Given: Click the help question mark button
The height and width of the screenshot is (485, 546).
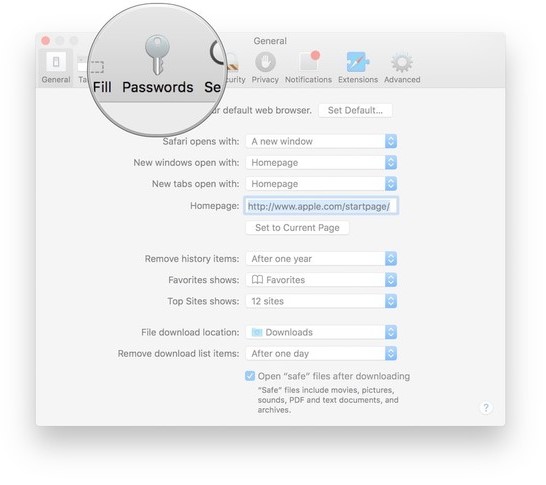Looking at the screenshot, I should coord(486,407).
